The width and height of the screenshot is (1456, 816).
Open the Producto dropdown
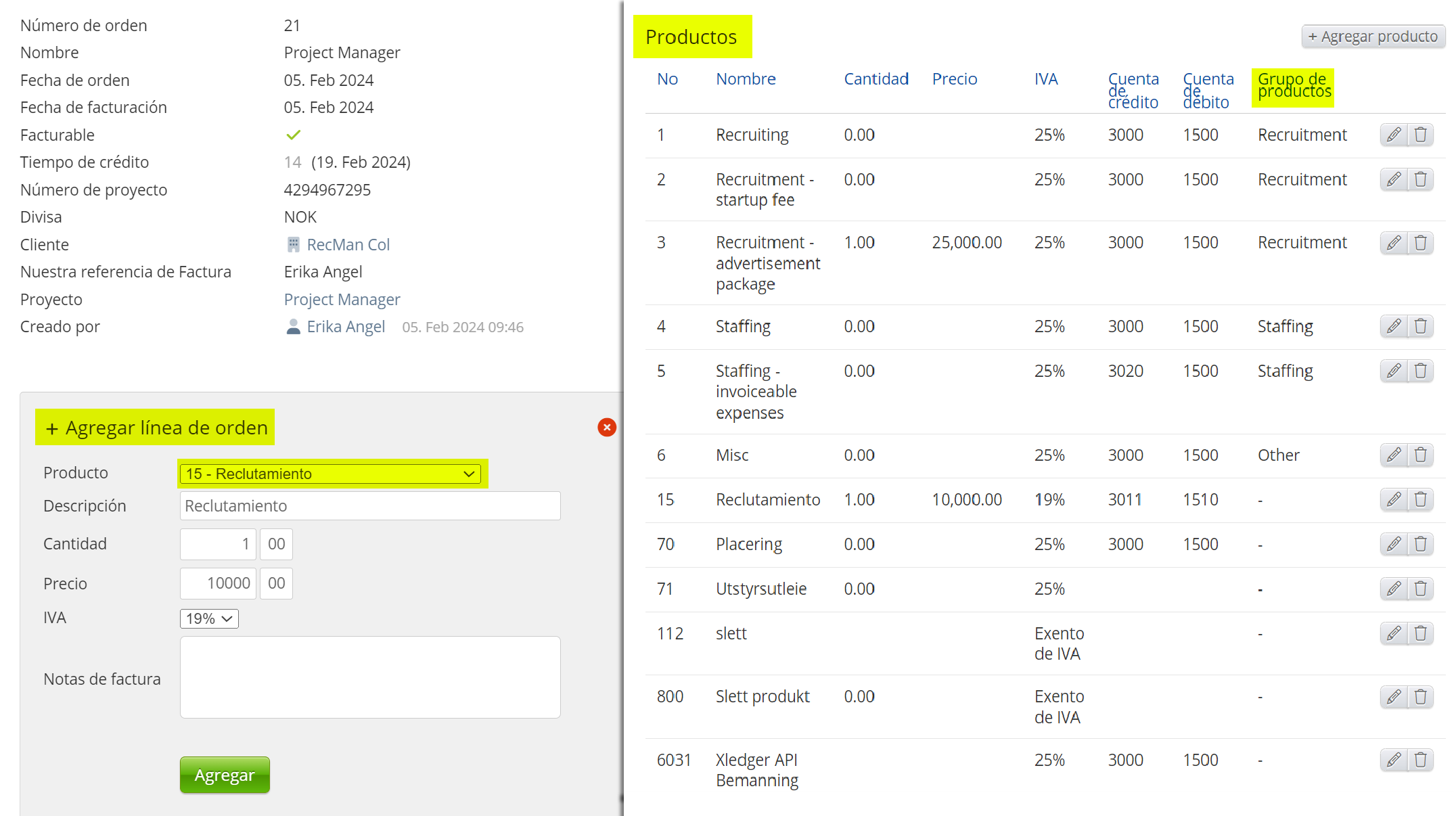[x=330, y=474]
